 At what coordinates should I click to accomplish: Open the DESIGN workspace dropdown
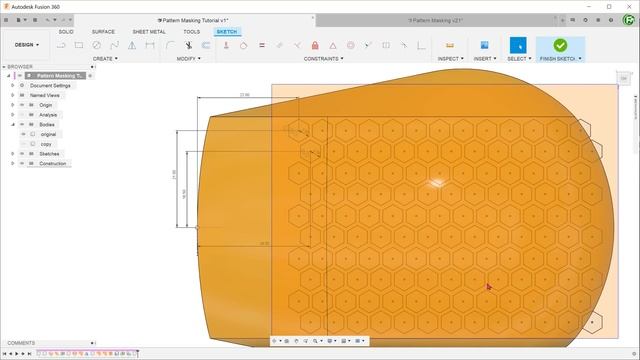[27, 45]
